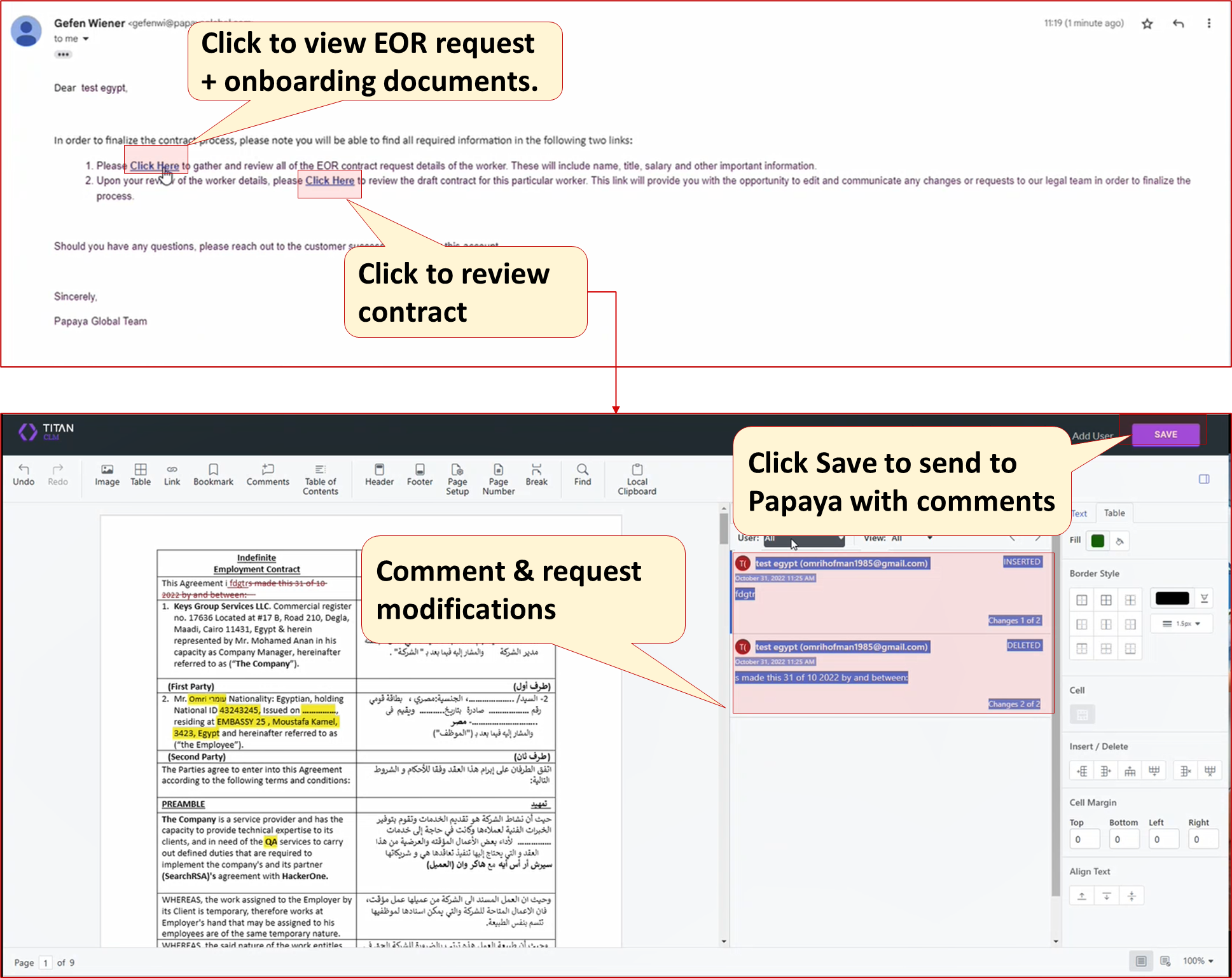Open the first Click Here link

pyautogui.click(x=155, y=165)
